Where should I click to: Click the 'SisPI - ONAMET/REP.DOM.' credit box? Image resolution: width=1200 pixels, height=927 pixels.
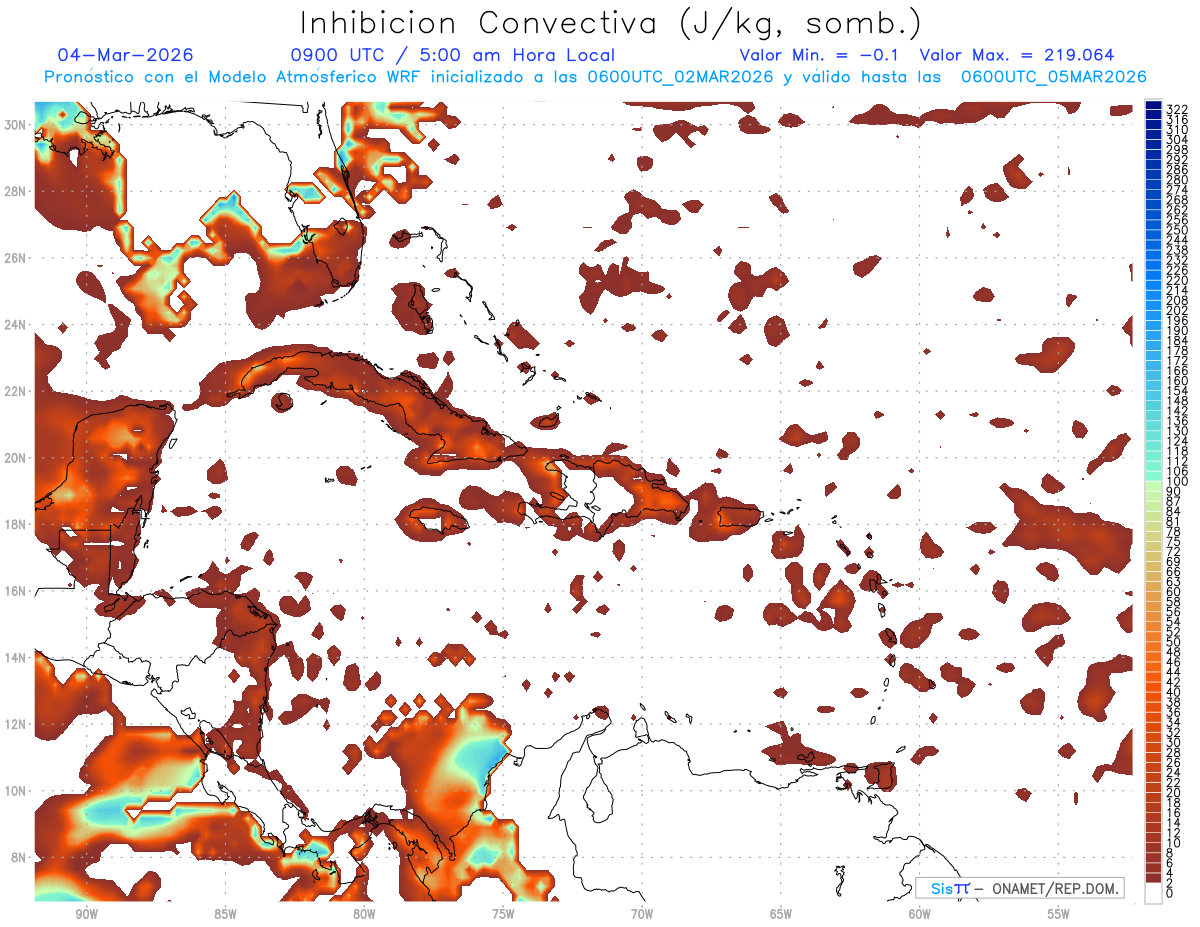1020,888
